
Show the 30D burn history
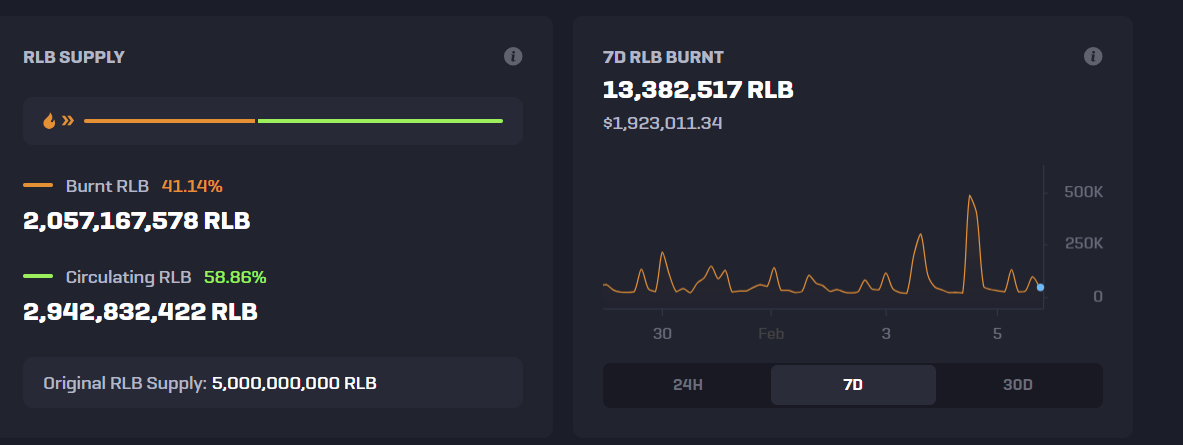click(x=1017, y=385)
